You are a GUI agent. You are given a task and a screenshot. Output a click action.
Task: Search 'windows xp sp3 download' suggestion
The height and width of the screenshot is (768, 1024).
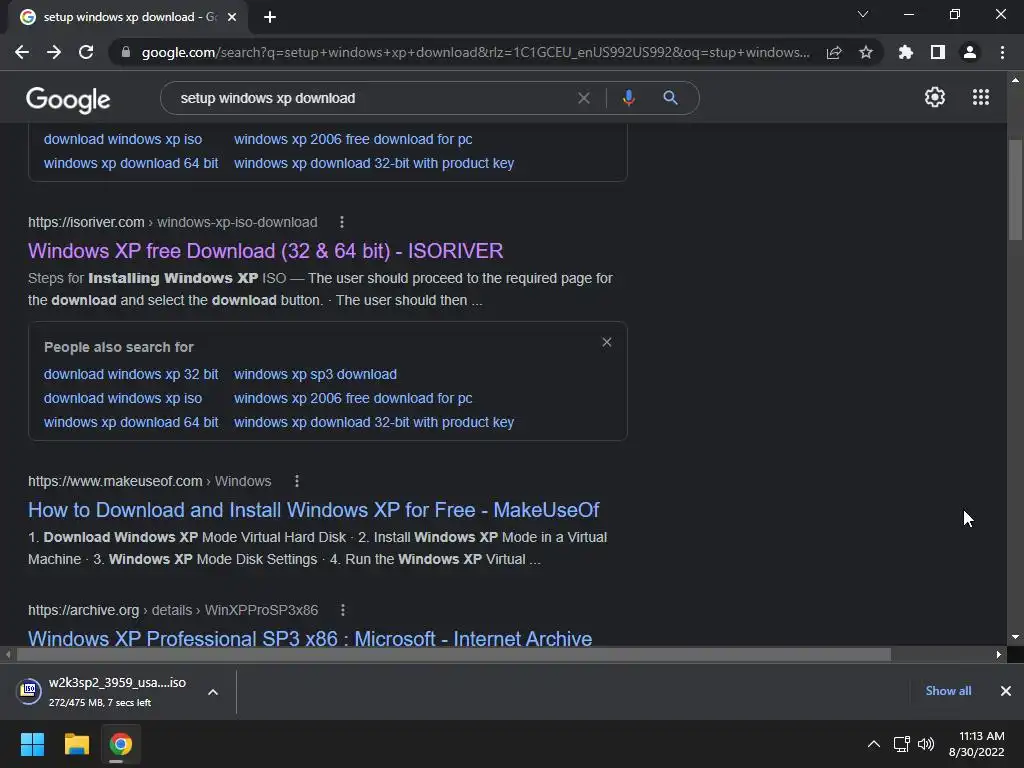tap(315, 374)
